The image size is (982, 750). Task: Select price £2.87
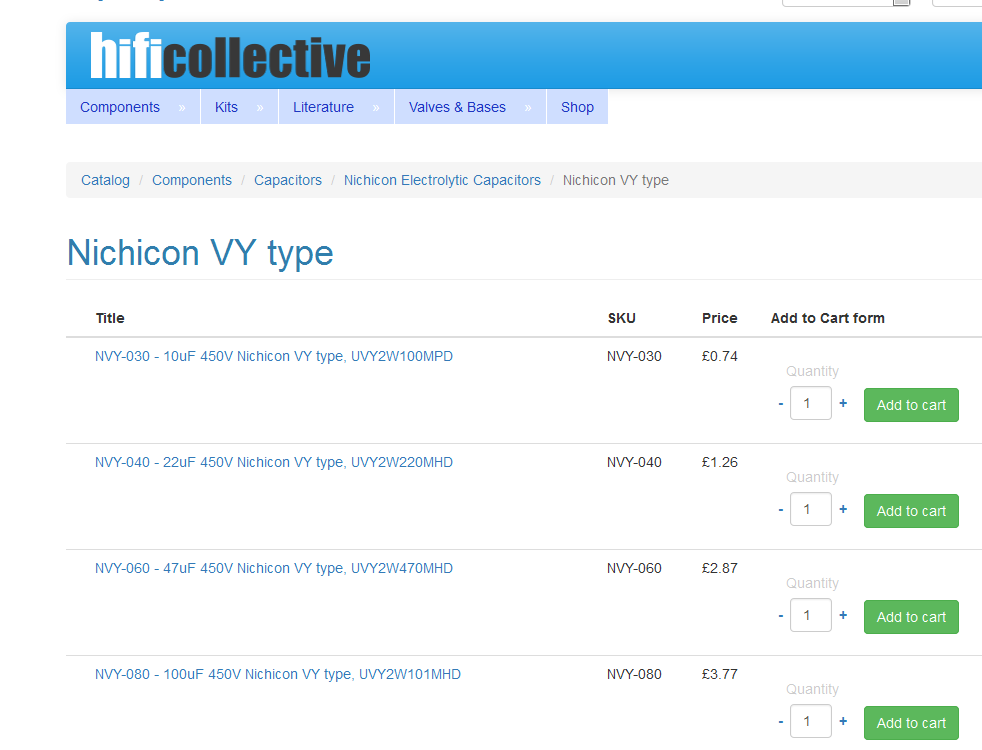click(x=720, y=568)
